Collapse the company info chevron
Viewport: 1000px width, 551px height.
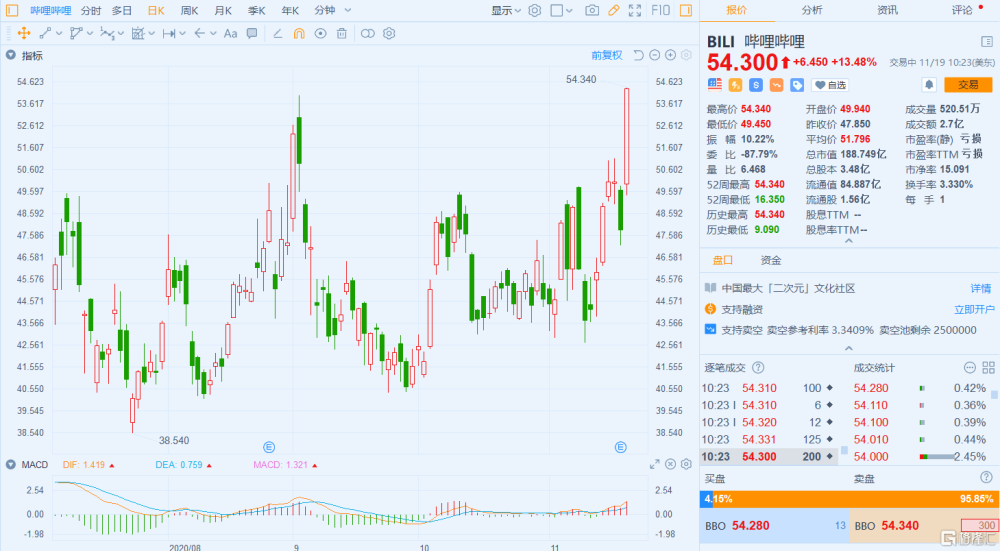(x=849, y=348)
